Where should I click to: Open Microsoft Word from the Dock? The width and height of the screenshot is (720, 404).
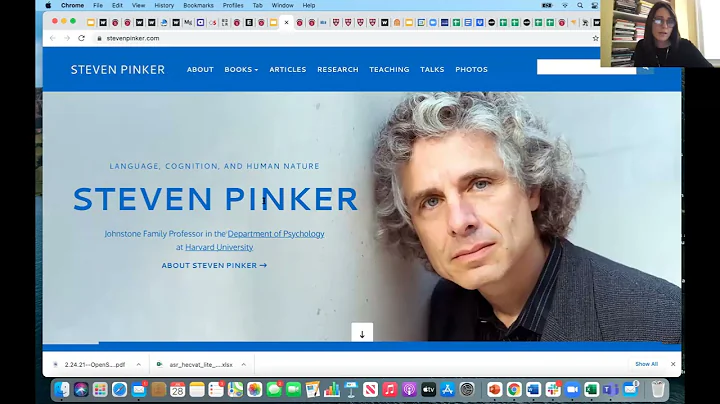coord(533,389)
